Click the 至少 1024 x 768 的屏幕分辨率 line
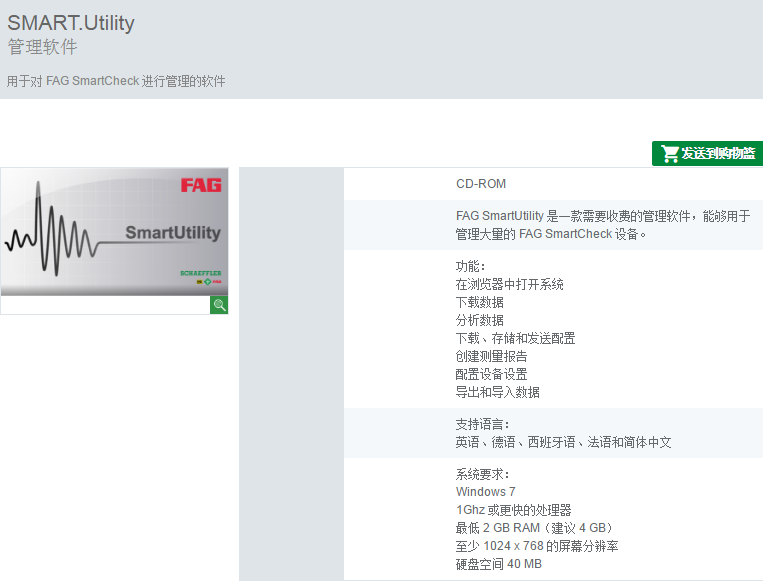Image resolution: width=763 pixels, height=581 pixels. [537, 546]
